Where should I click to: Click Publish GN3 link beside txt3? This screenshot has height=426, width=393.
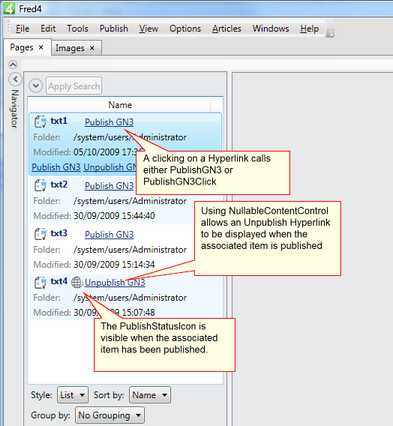tap(109, 234)
